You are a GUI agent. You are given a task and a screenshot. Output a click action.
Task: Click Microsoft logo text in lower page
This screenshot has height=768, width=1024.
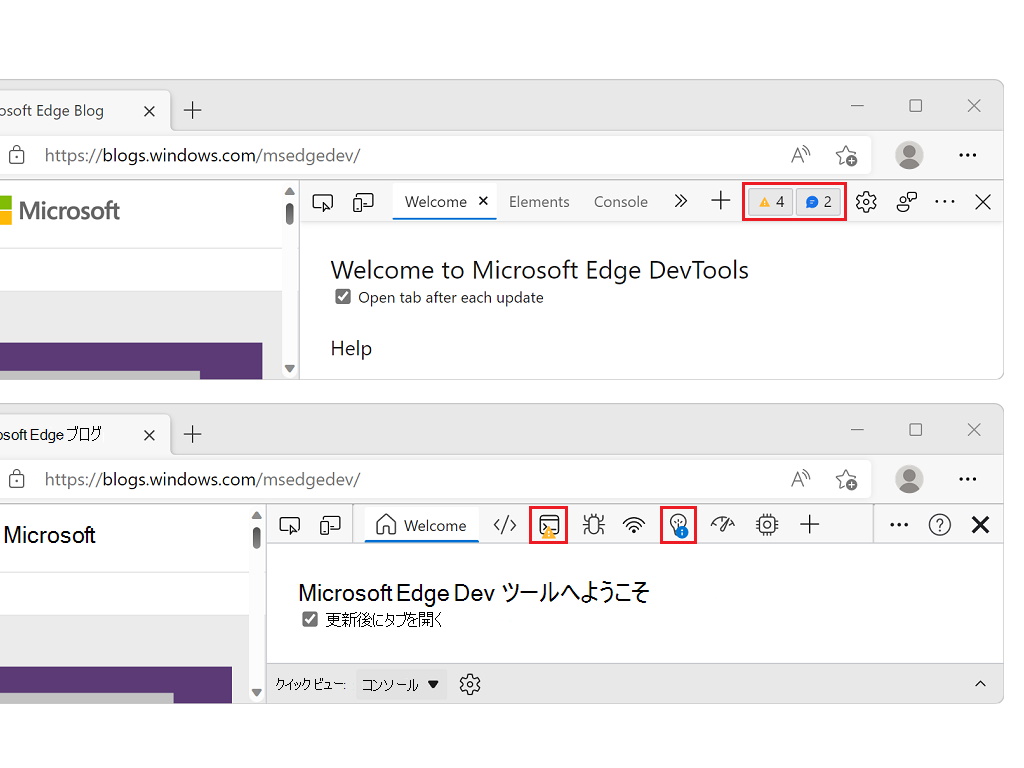[49, 535]
